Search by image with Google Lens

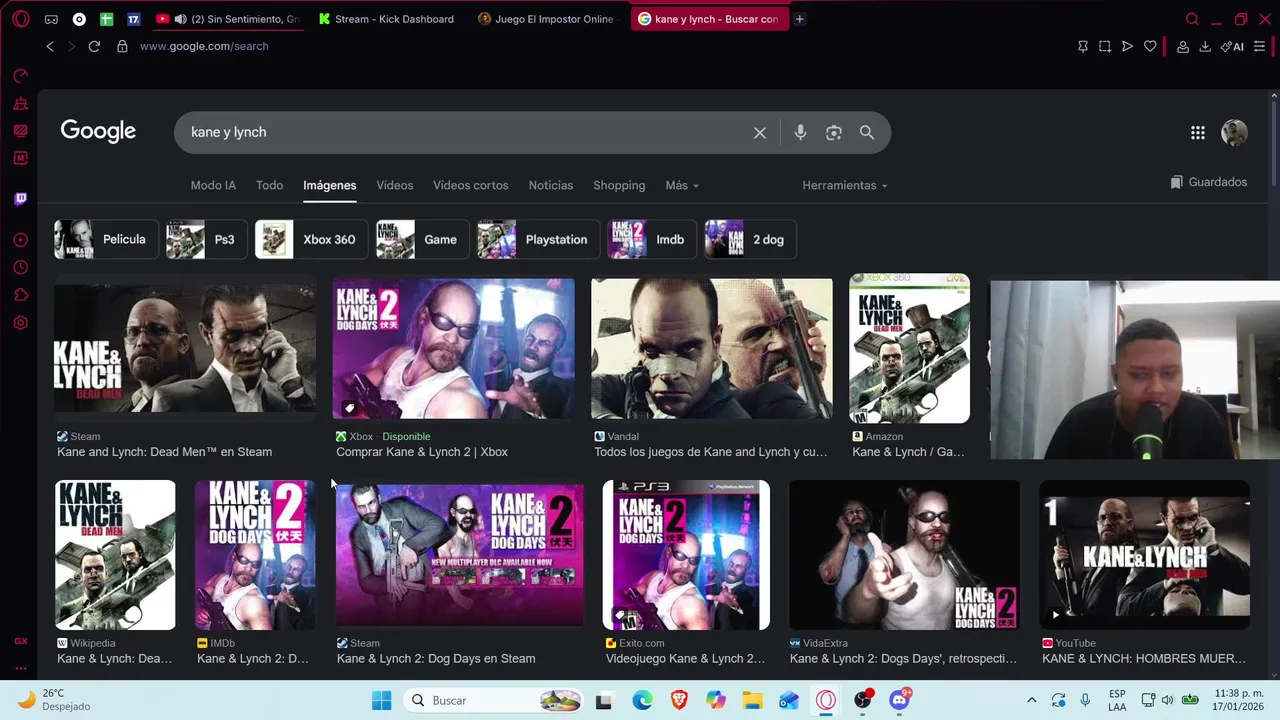pos(834,132)
